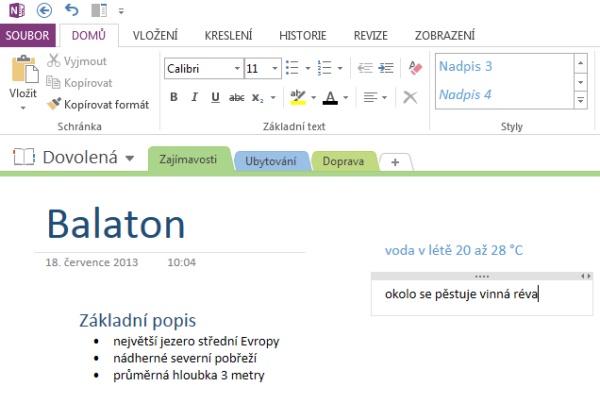Image resolution: width=600 pixels, height=420 pixels.
Task: Copy selection with Kopírovat
Action: (x=79, y=83)
